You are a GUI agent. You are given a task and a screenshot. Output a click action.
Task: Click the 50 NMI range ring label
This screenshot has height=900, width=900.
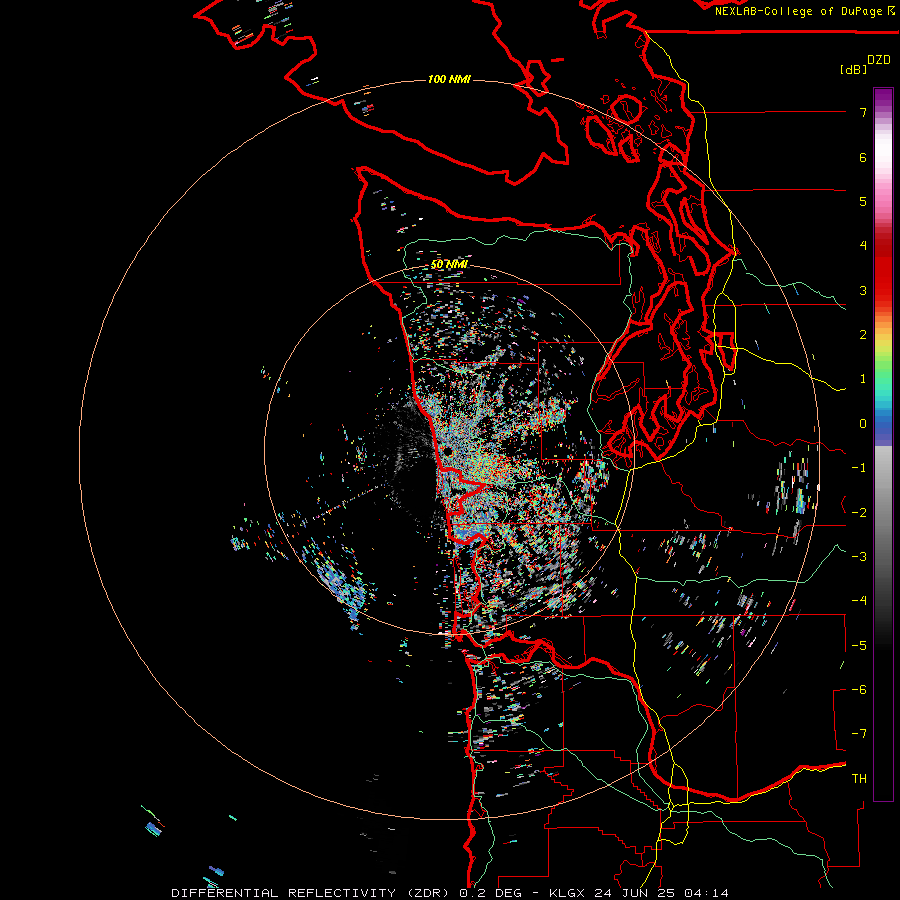pos(449,264)
